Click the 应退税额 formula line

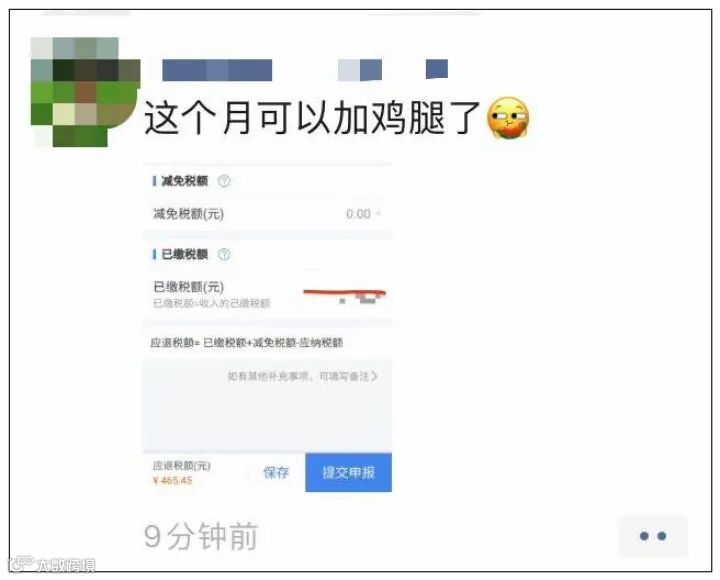click(x=247, y=343)
